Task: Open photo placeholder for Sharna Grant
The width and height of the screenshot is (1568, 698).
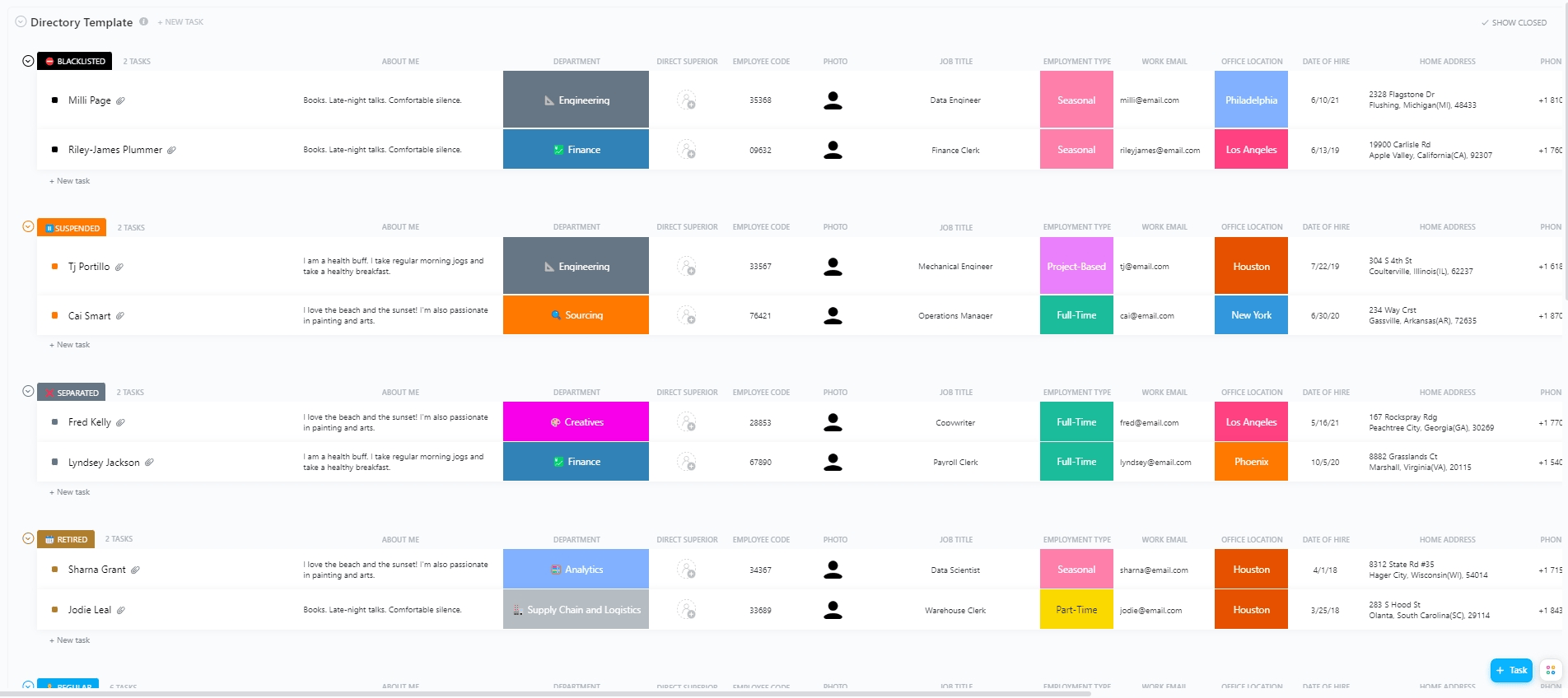Action: coord(833,570)
